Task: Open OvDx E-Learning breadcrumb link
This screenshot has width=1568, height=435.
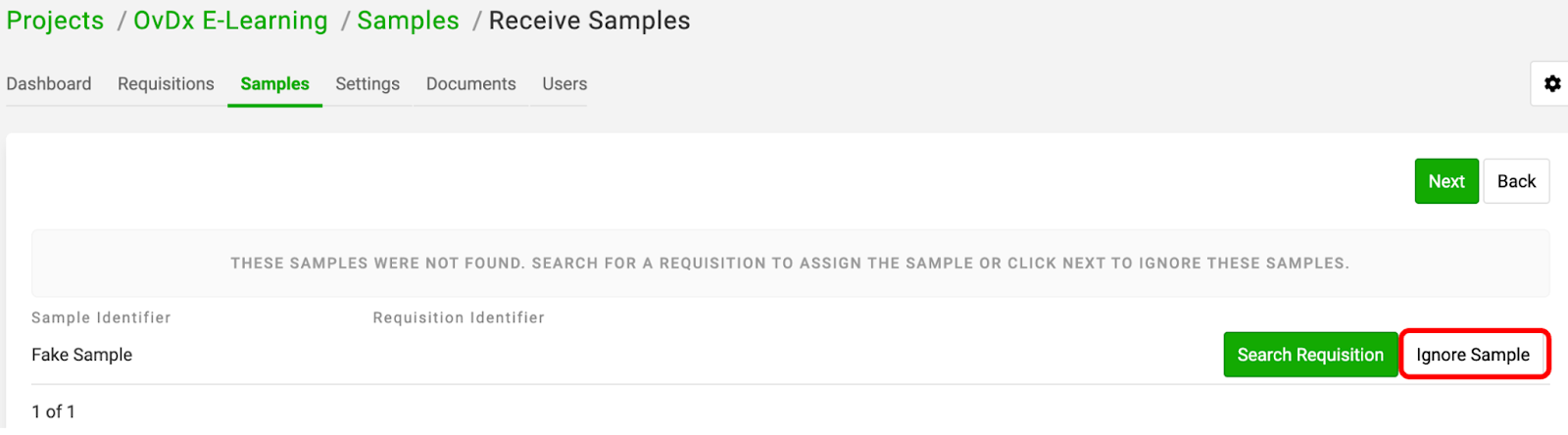Action: 230,21
